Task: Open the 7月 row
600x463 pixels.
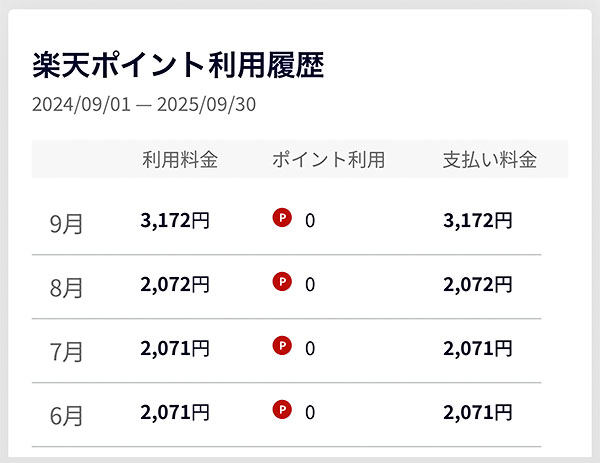Action: tap(67, 351)
